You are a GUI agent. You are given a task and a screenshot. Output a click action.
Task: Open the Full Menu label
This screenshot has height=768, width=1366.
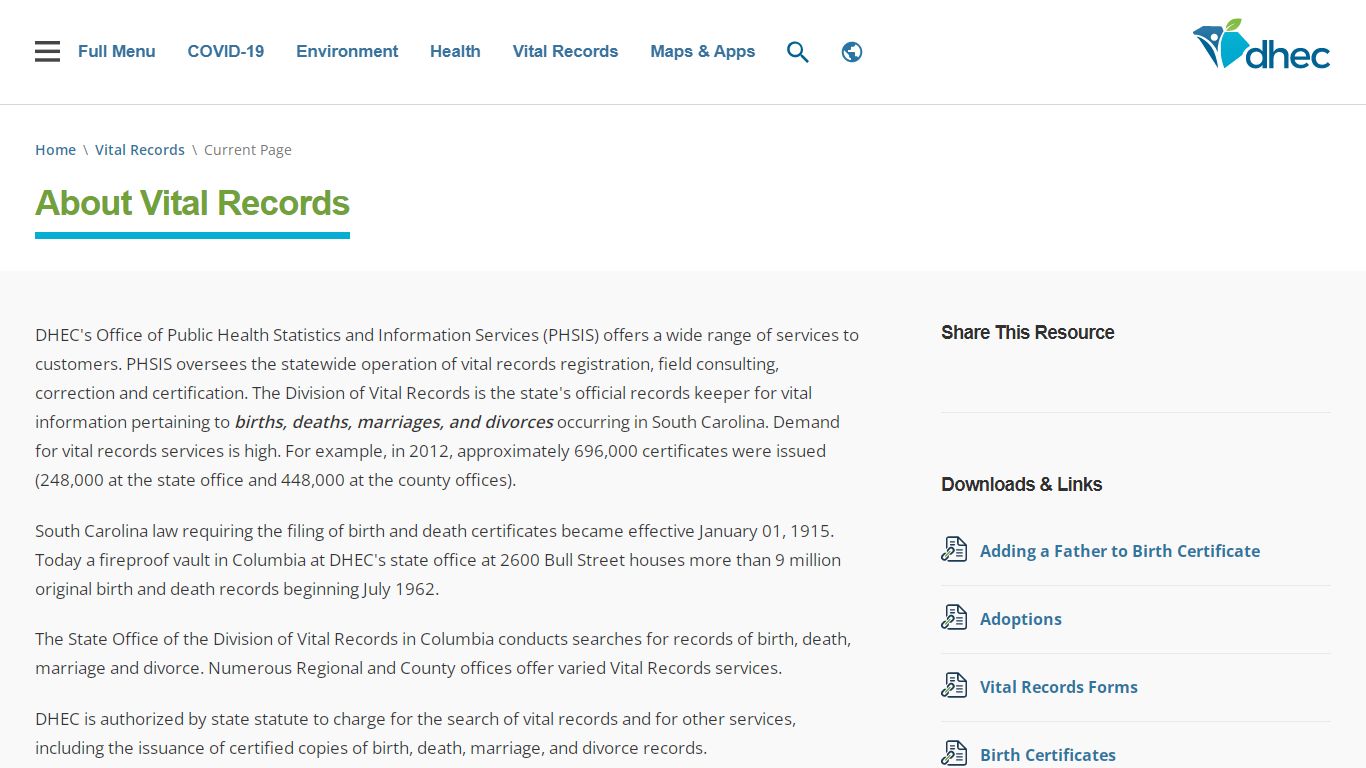[x=117, y=52]
